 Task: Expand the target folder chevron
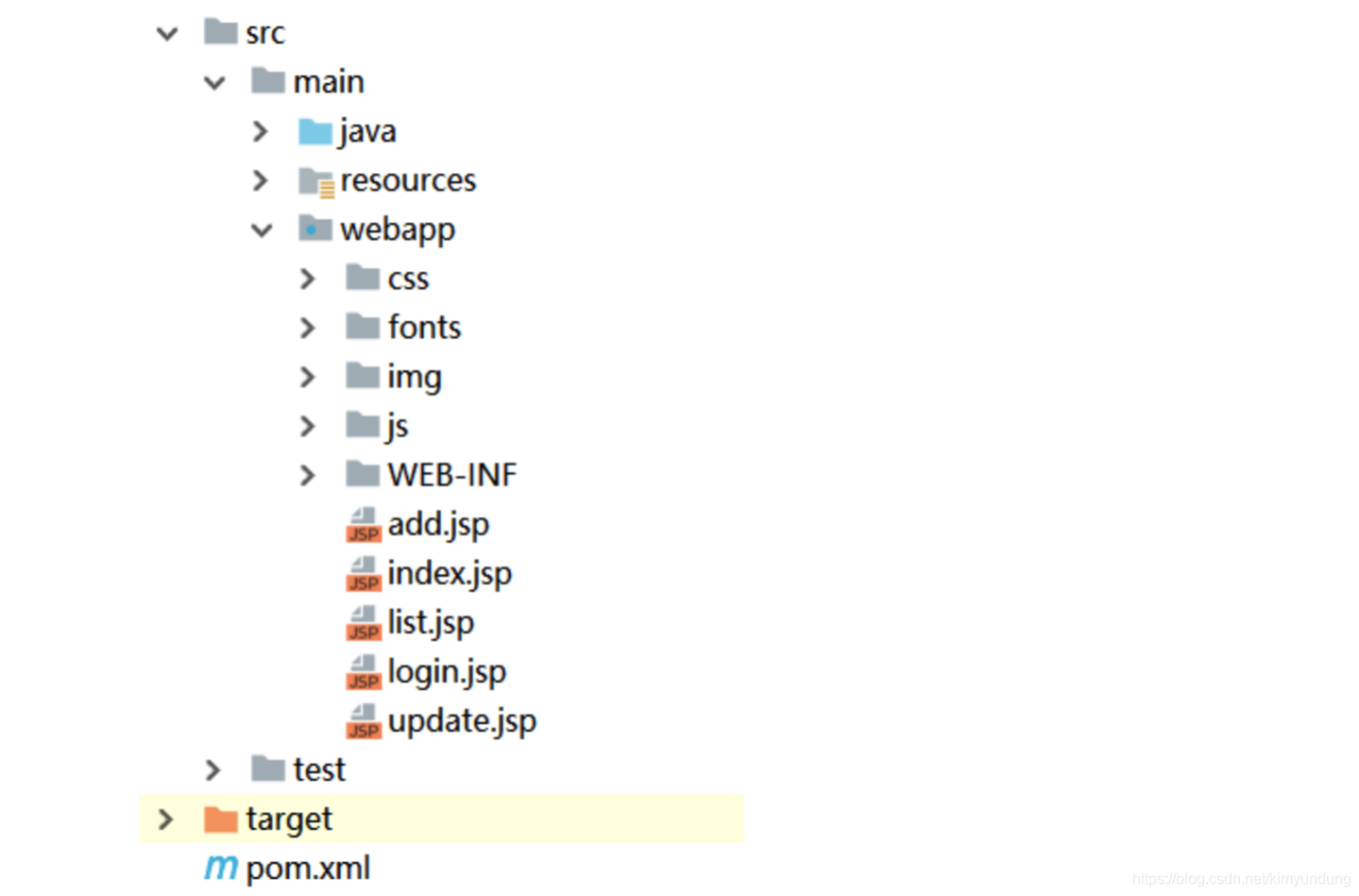(166, 820)
